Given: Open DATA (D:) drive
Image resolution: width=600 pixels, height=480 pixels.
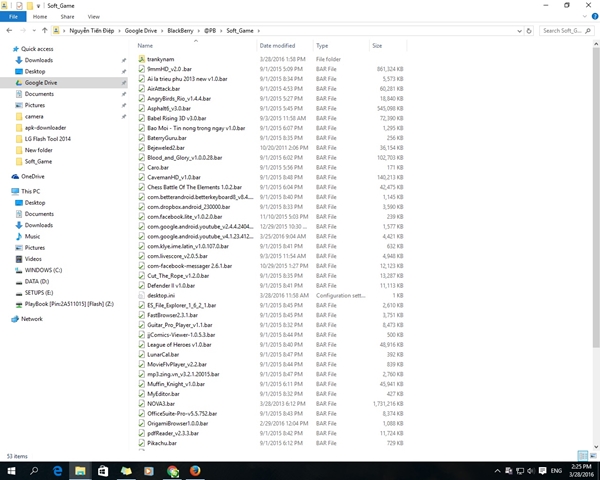Looking at the screenshot, I should [37, 282].
